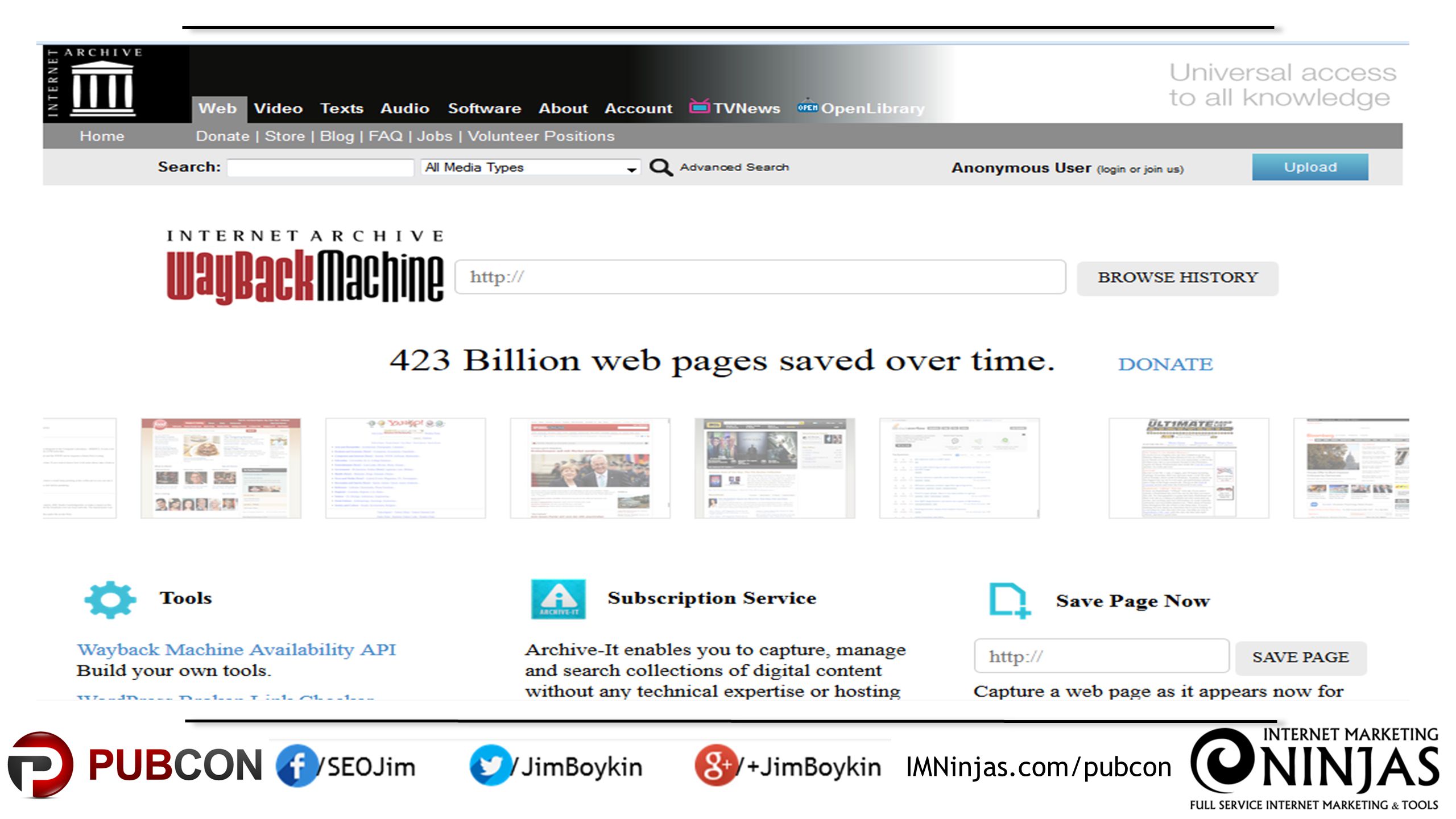1456x819 pixels.
Task: Click 'Universal access to all knowledge' tagline
Action: pyautogui.click(x=1282, y=85)
